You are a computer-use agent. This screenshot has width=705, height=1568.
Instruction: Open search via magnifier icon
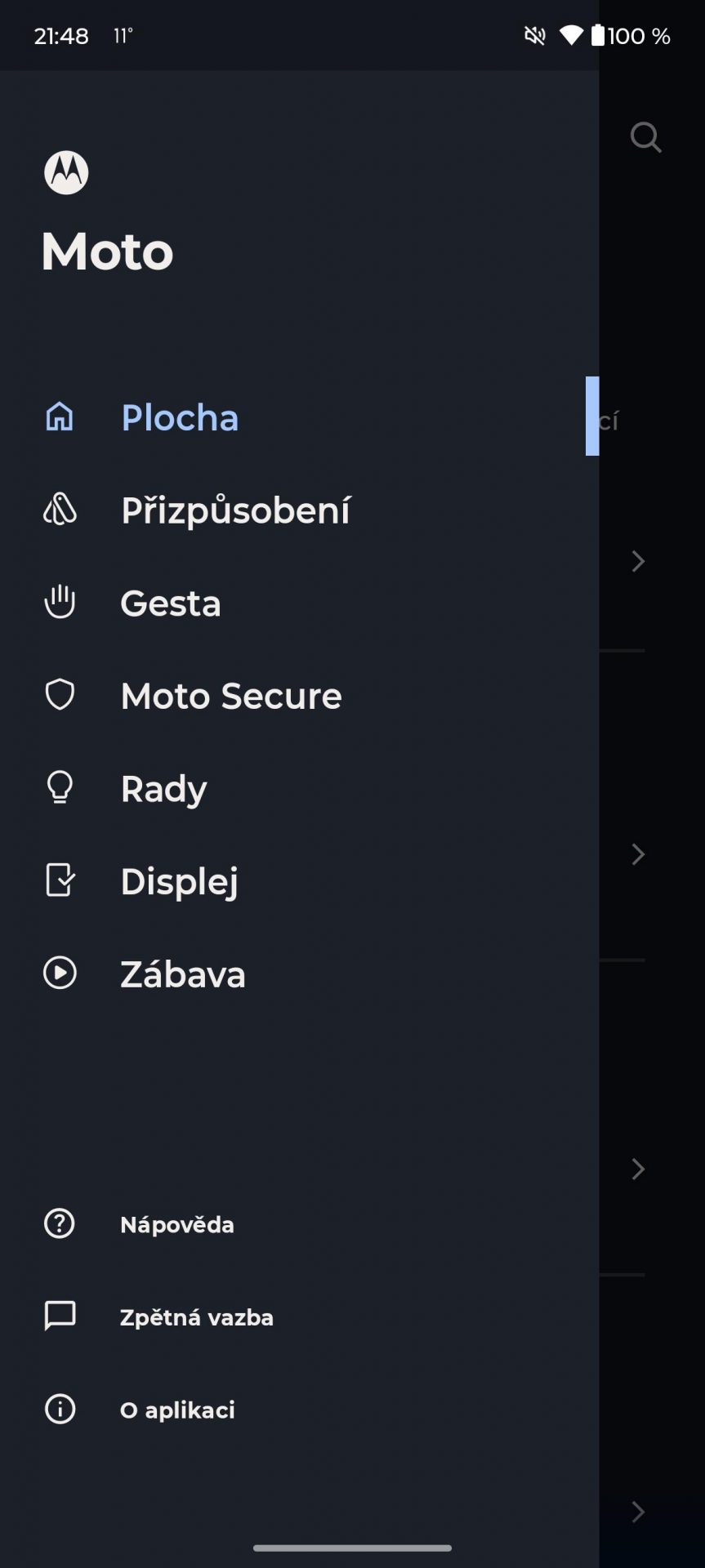click(x=645, y=137)
